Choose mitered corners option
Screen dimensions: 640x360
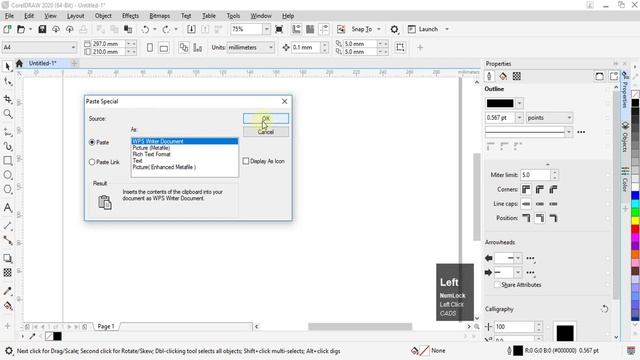click(526, 190)
